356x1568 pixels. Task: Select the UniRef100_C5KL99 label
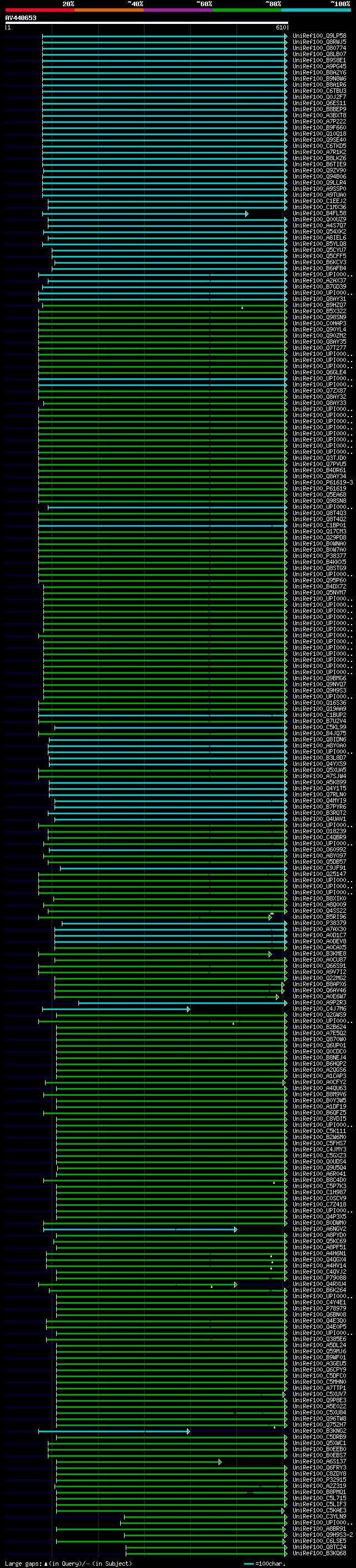coord(319,728)
